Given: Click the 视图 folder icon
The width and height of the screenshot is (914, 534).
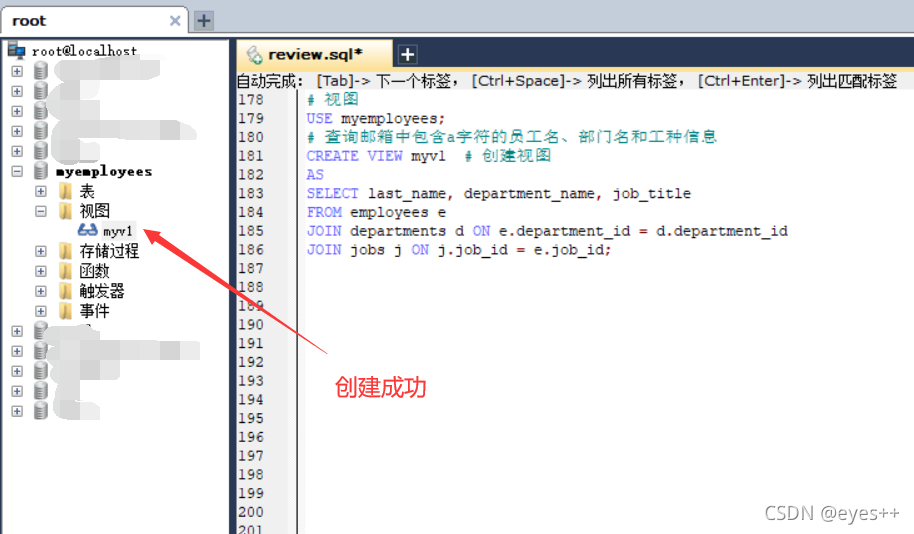Looking at the screenshot, I should [66, 211].
